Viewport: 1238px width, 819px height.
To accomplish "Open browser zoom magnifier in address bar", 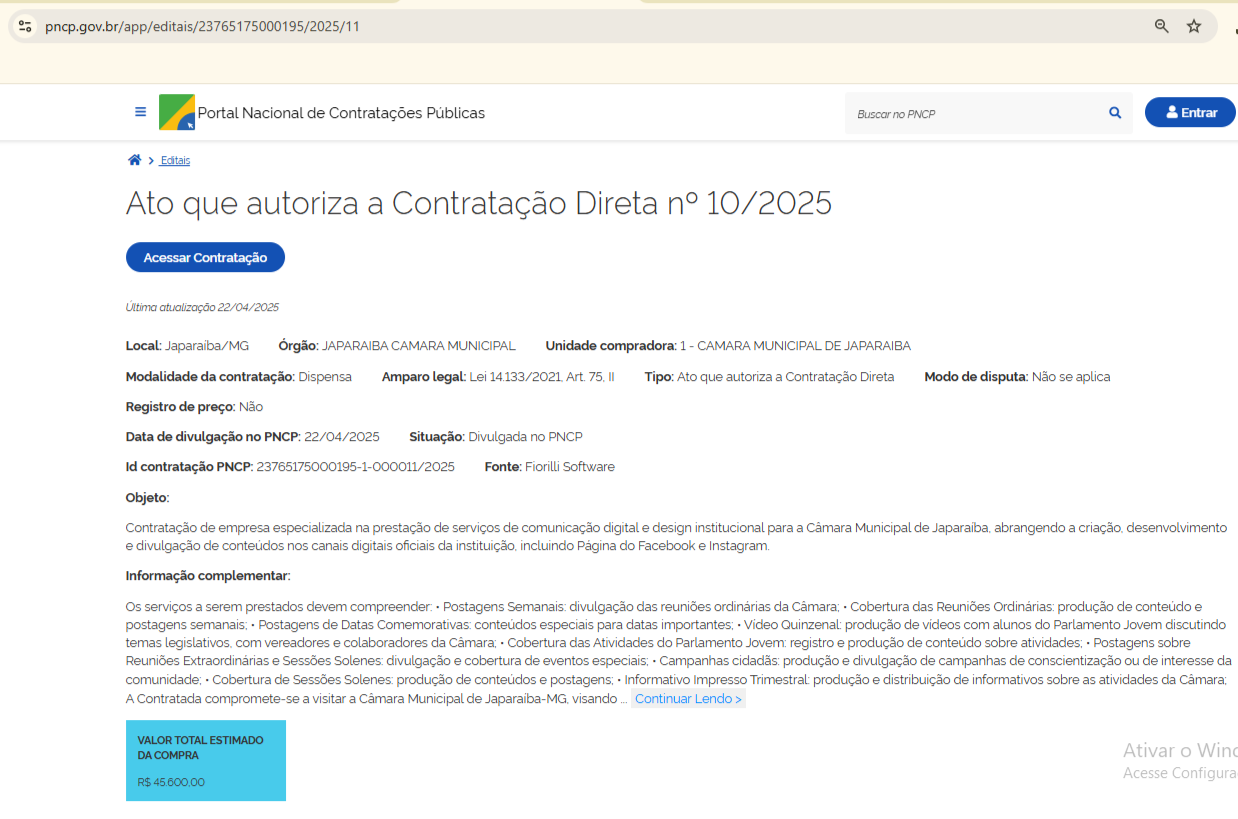I will [x=1162, y=27].
